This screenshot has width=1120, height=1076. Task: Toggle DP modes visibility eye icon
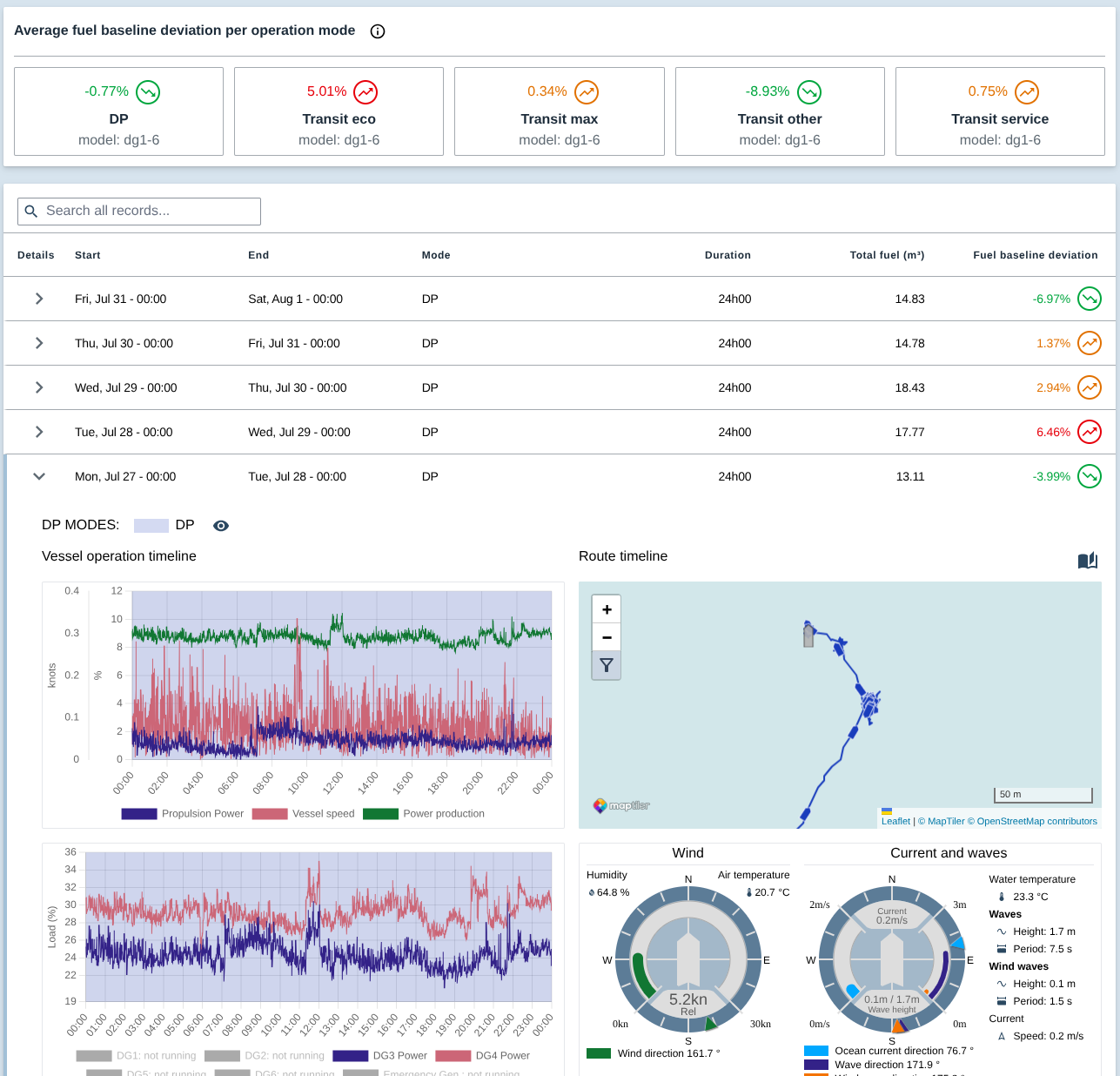click(221, 526)
